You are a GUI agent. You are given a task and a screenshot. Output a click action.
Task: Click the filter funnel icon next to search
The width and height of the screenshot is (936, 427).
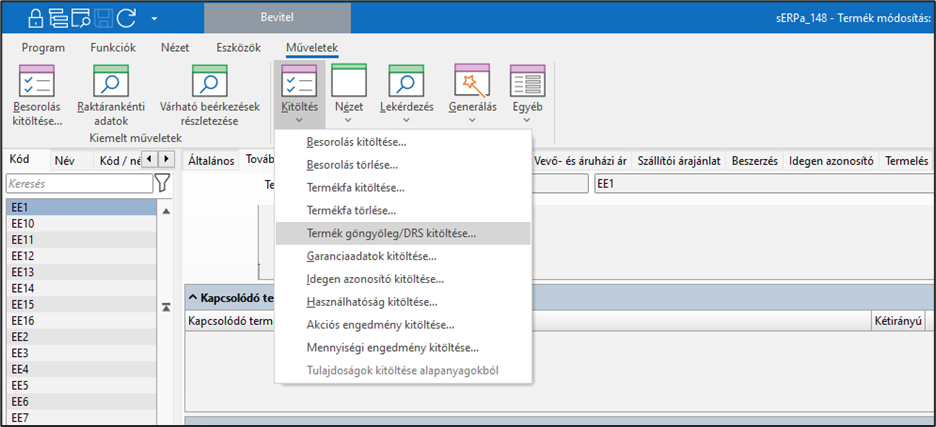[x=162, y=183]
